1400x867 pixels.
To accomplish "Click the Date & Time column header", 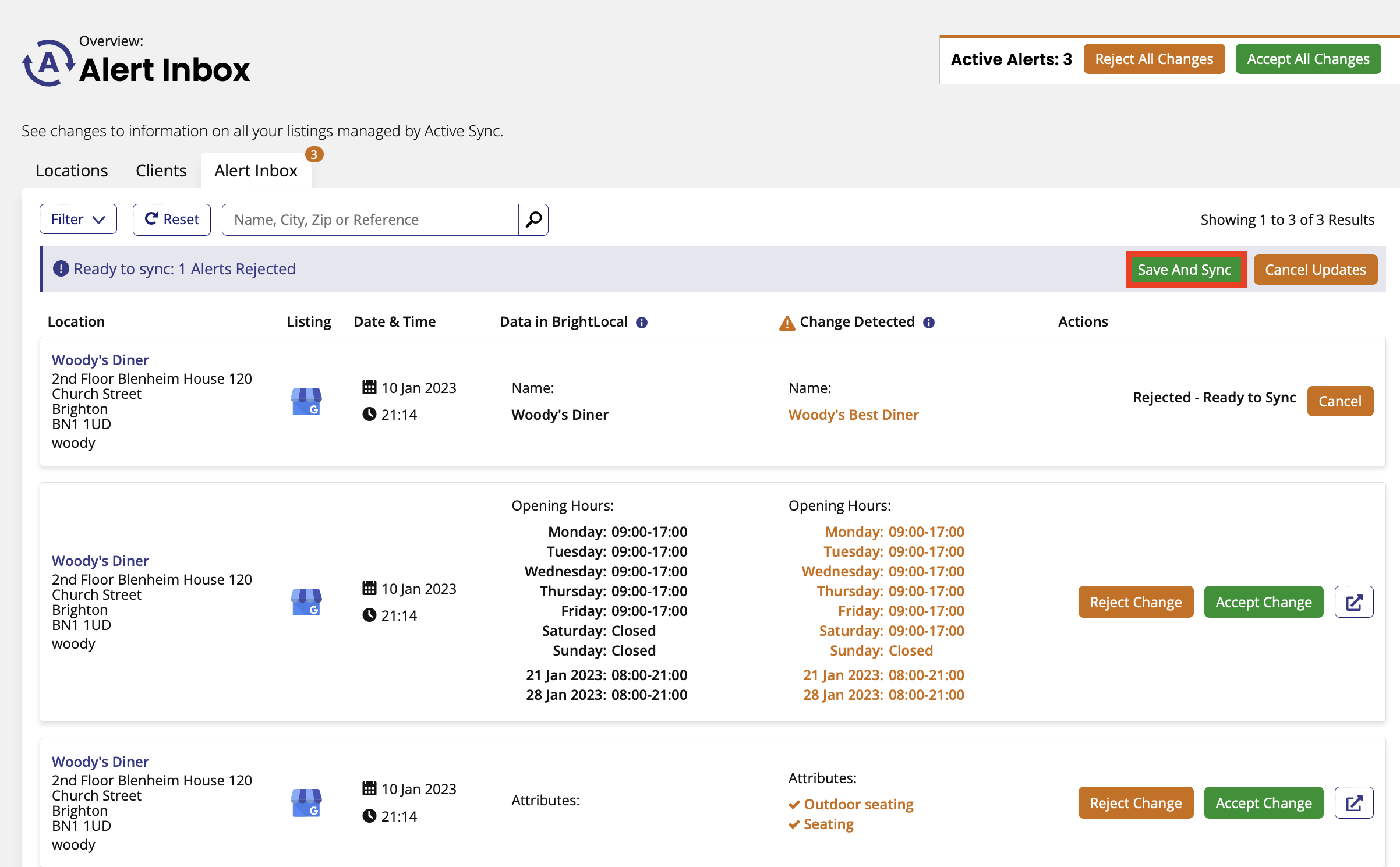I will (395, 321).
